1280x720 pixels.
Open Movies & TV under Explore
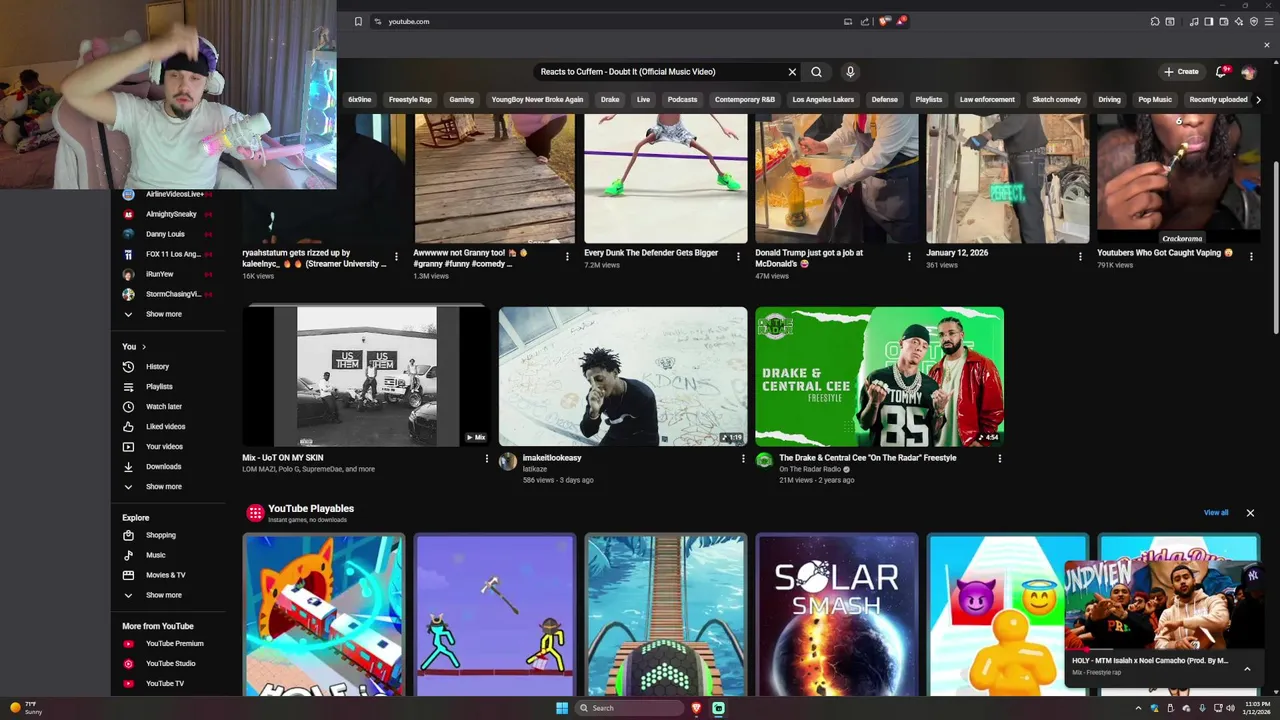[165, 575]
